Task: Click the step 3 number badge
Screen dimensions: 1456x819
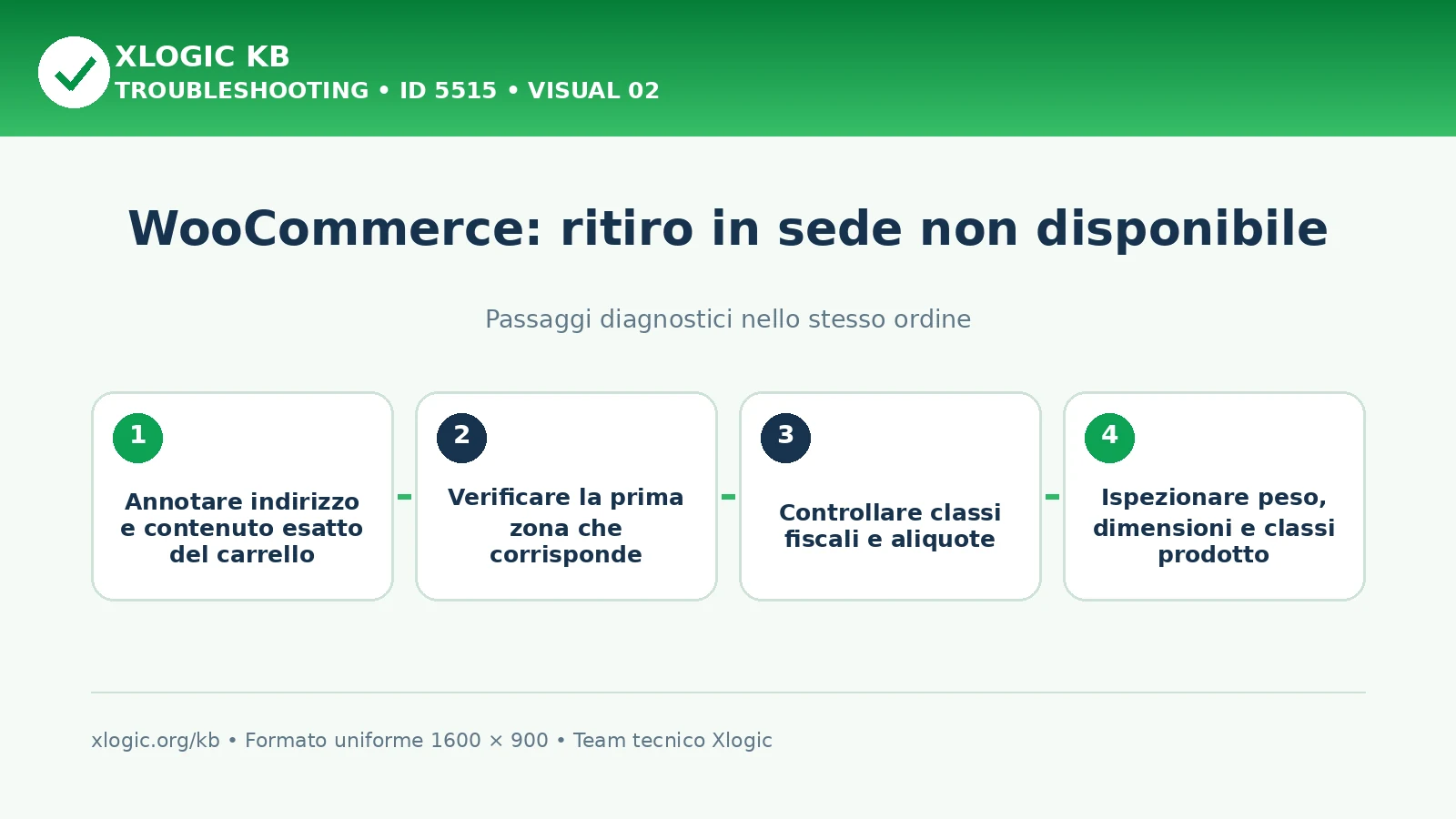Action: tap(786, 438)
